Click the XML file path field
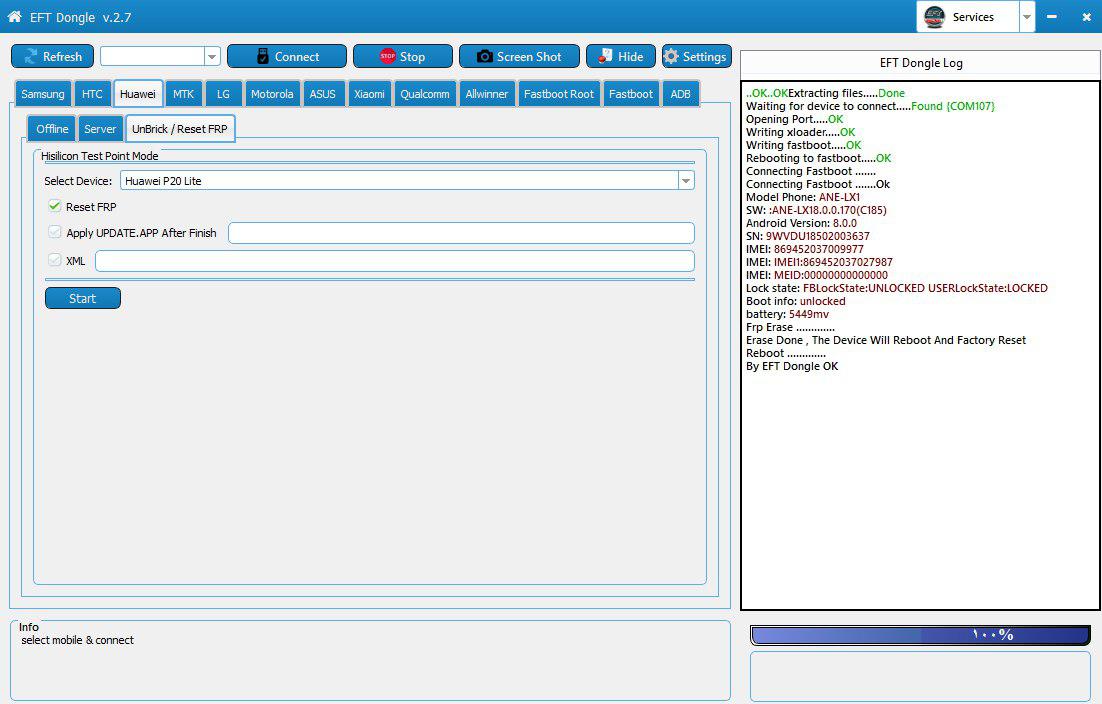 [x=394, y=261]
